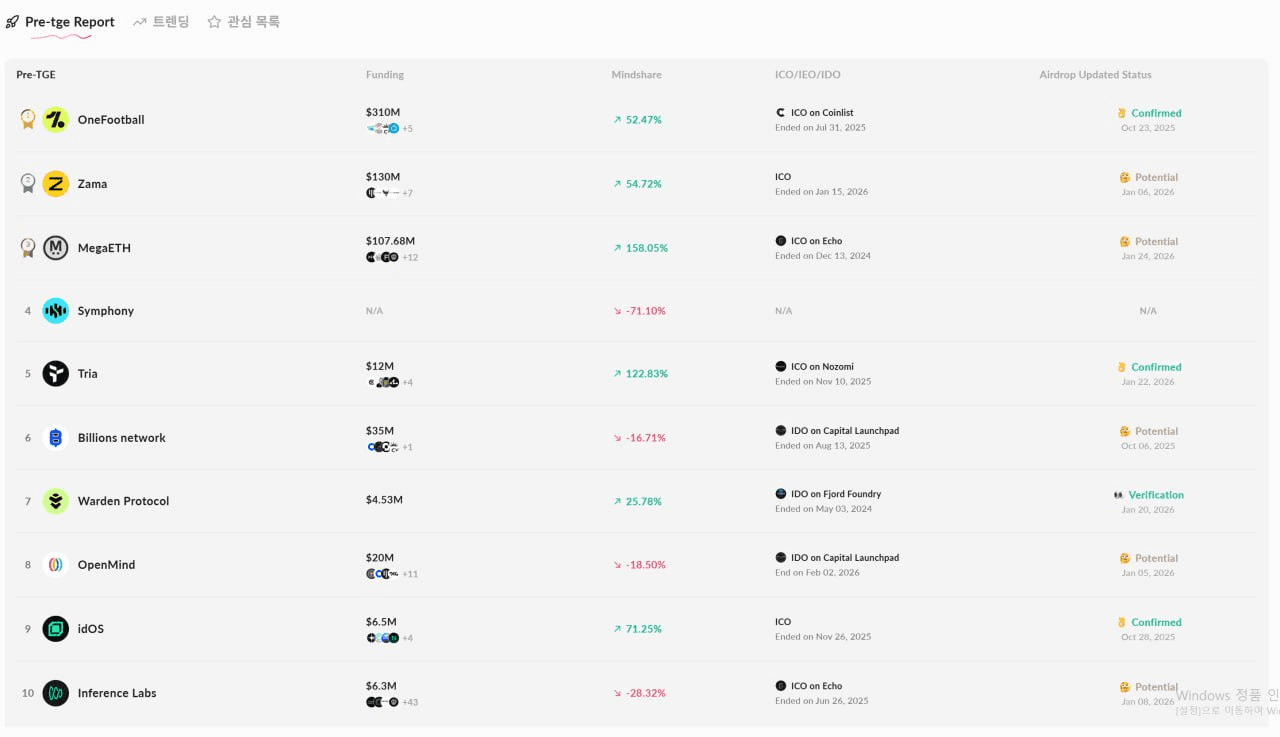The image size is (1280, 737).
Task: Sort by the Mindshare column header
Action: click(636, 75)
